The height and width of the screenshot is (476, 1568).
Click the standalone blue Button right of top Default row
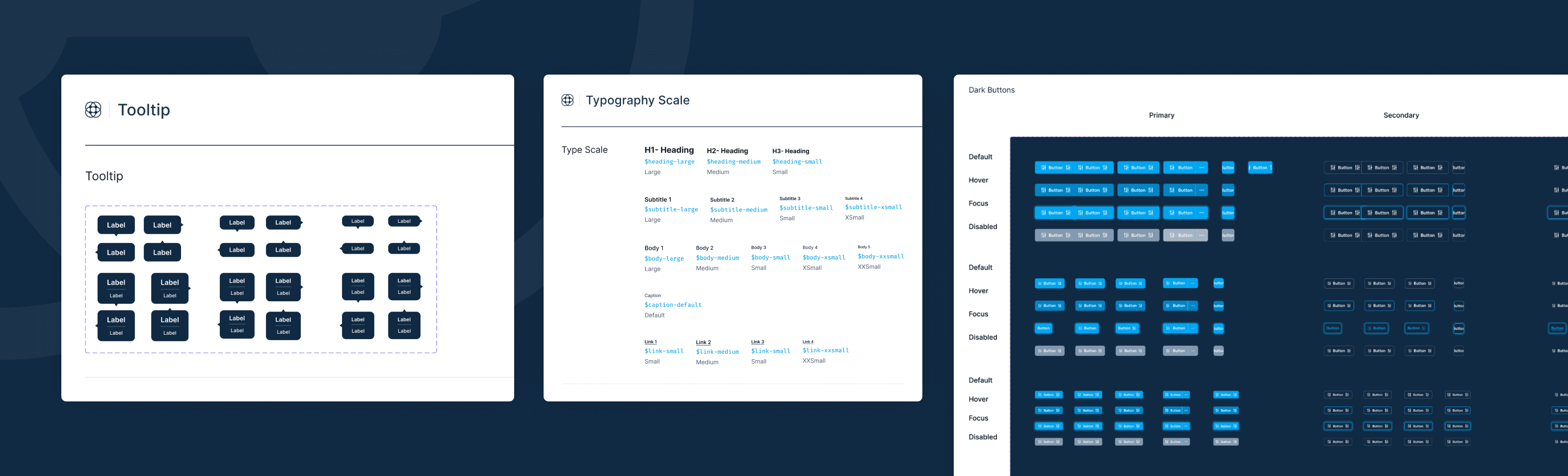(x=1260, y=167)
